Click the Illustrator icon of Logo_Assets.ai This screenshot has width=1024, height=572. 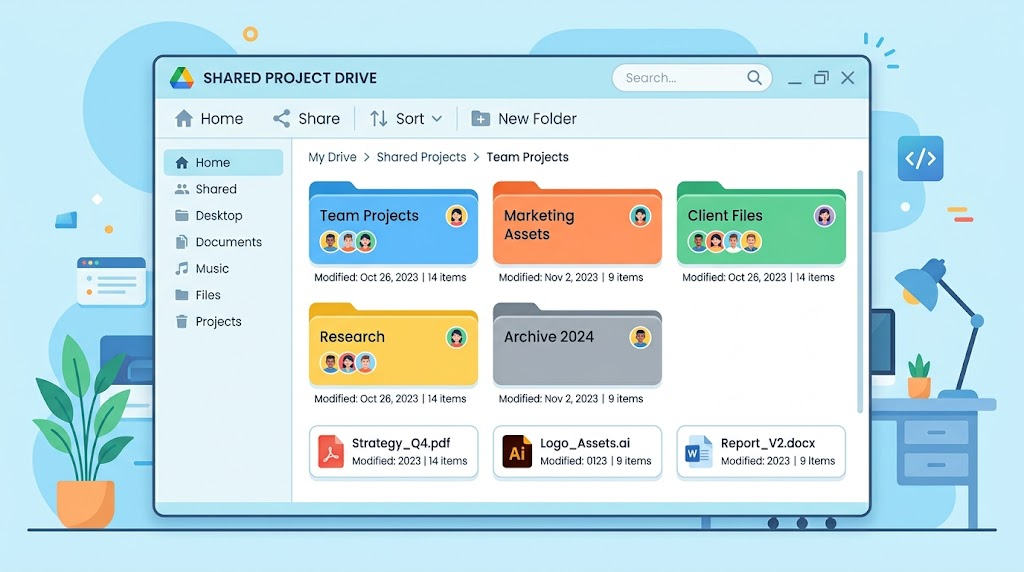[517, 452]
